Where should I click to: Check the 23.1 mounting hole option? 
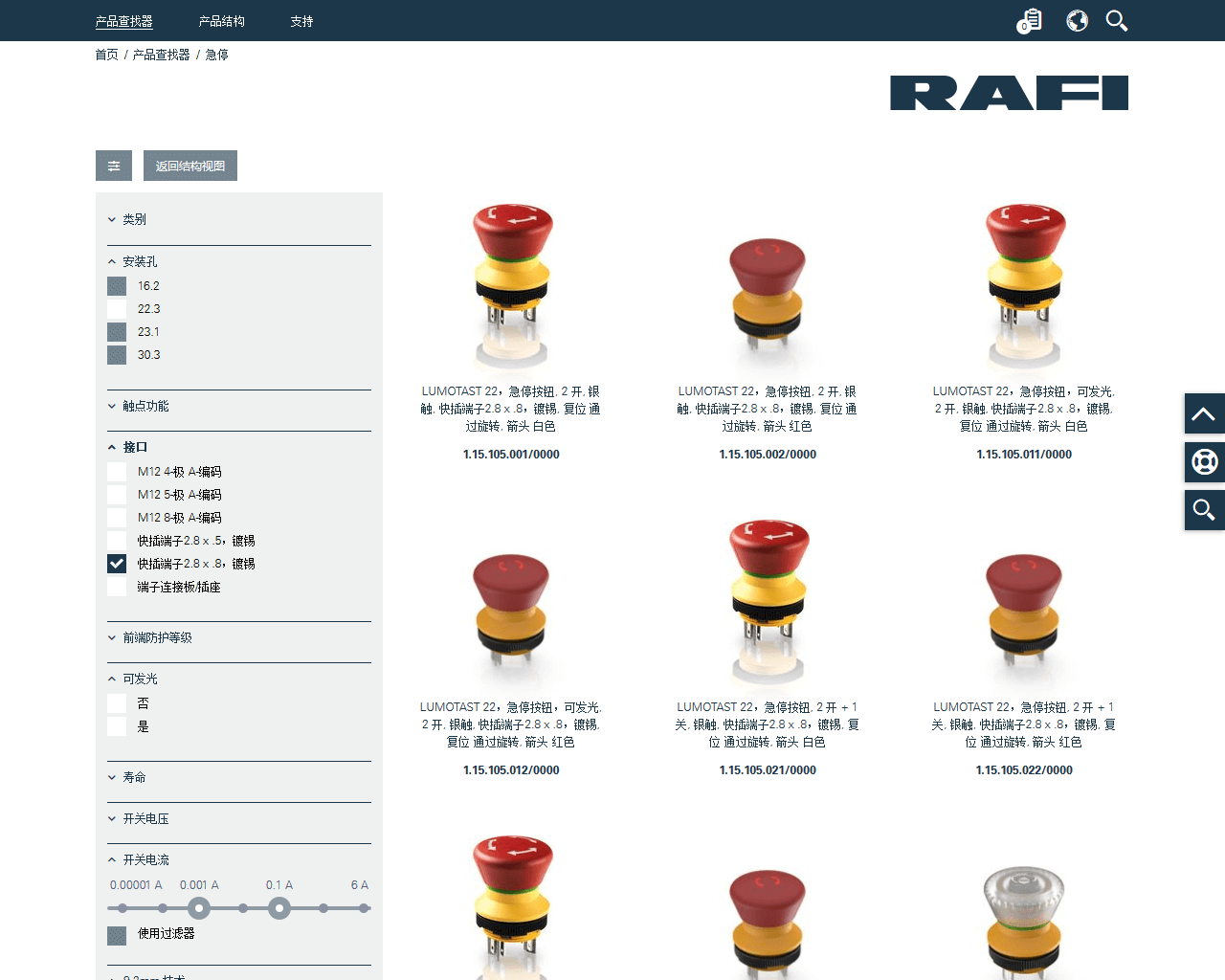click(117, 332)
